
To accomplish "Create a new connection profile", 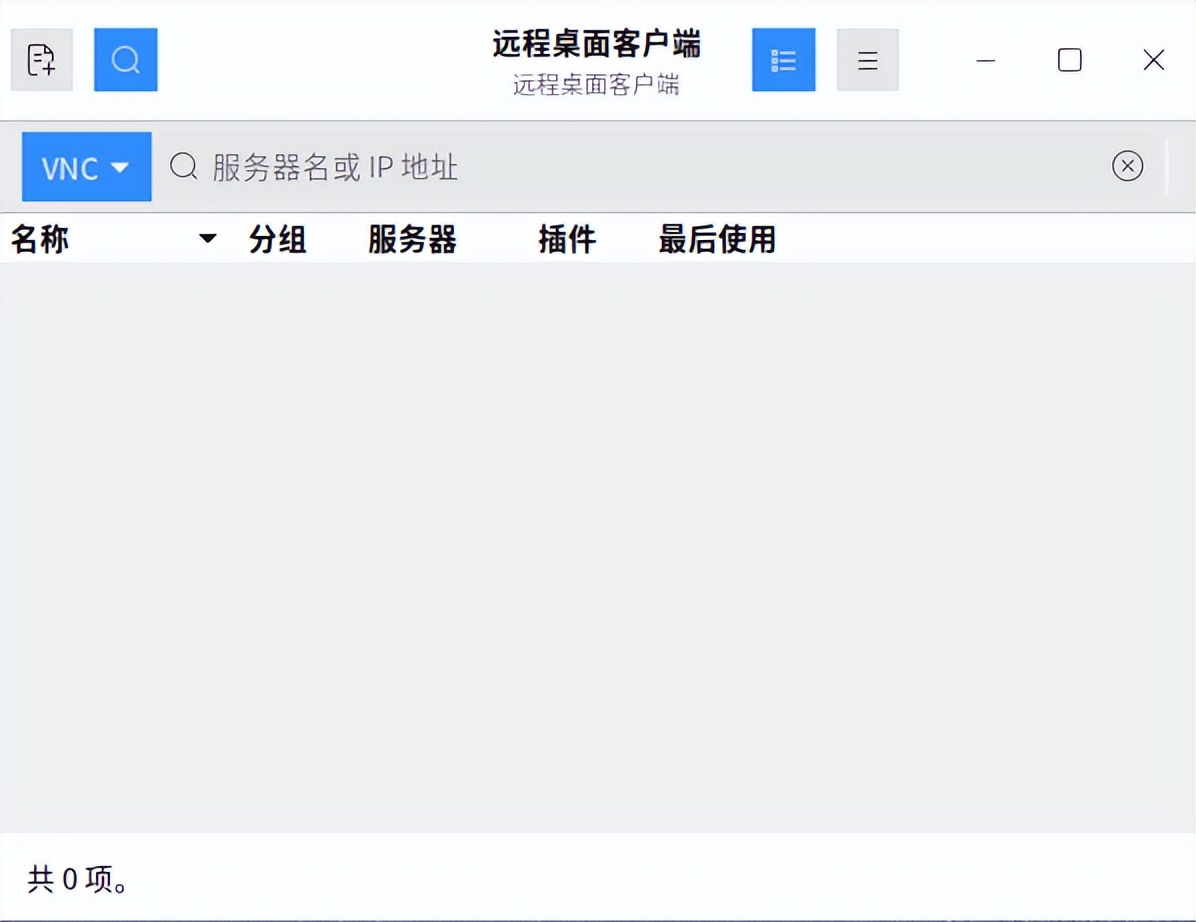I will coord(41,60).
